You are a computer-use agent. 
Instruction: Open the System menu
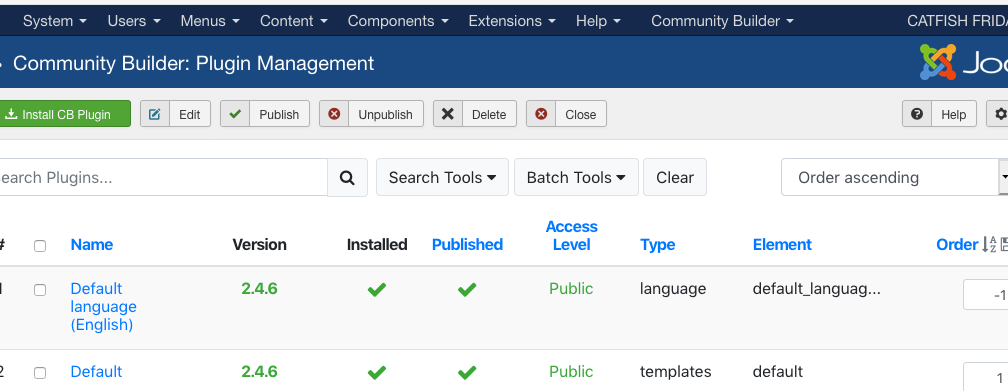click(x=55, y=21)
